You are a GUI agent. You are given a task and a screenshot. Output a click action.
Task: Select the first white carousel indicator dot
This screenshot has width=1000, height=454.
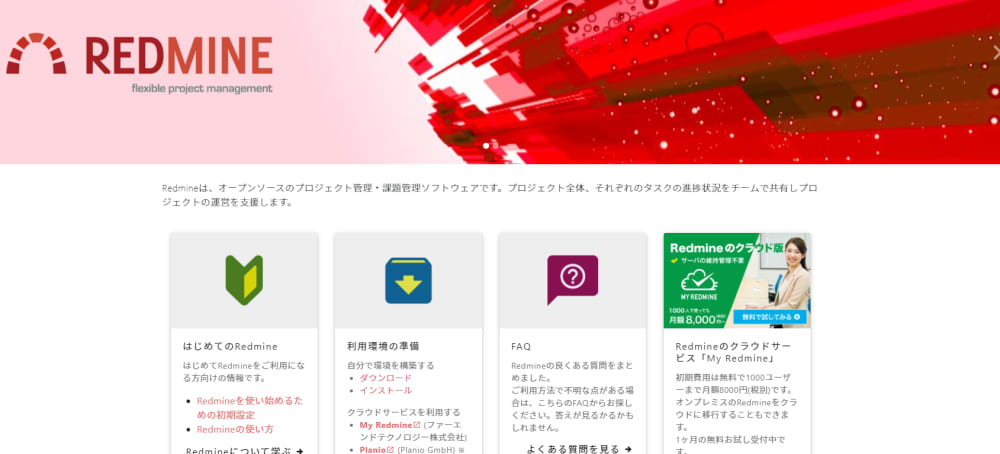coord(486,145)
